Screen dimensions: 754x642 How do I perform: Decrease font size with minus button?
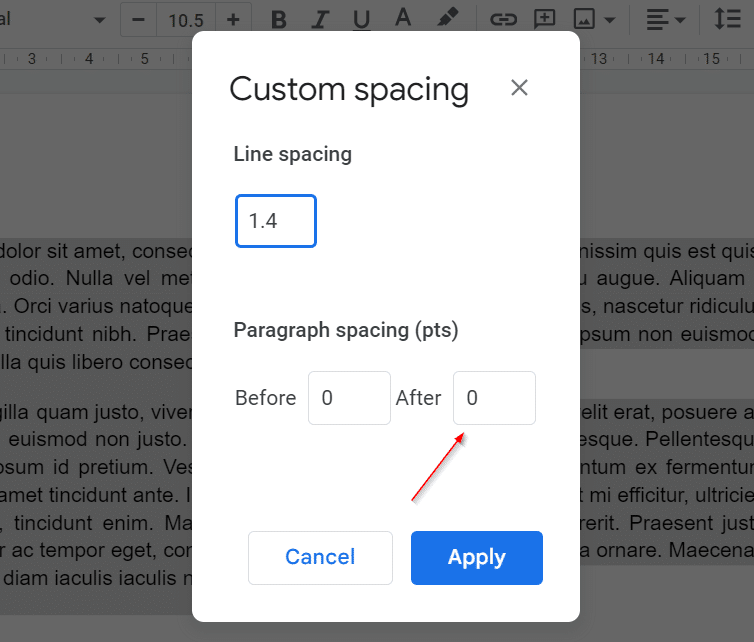tap(138, 20)
